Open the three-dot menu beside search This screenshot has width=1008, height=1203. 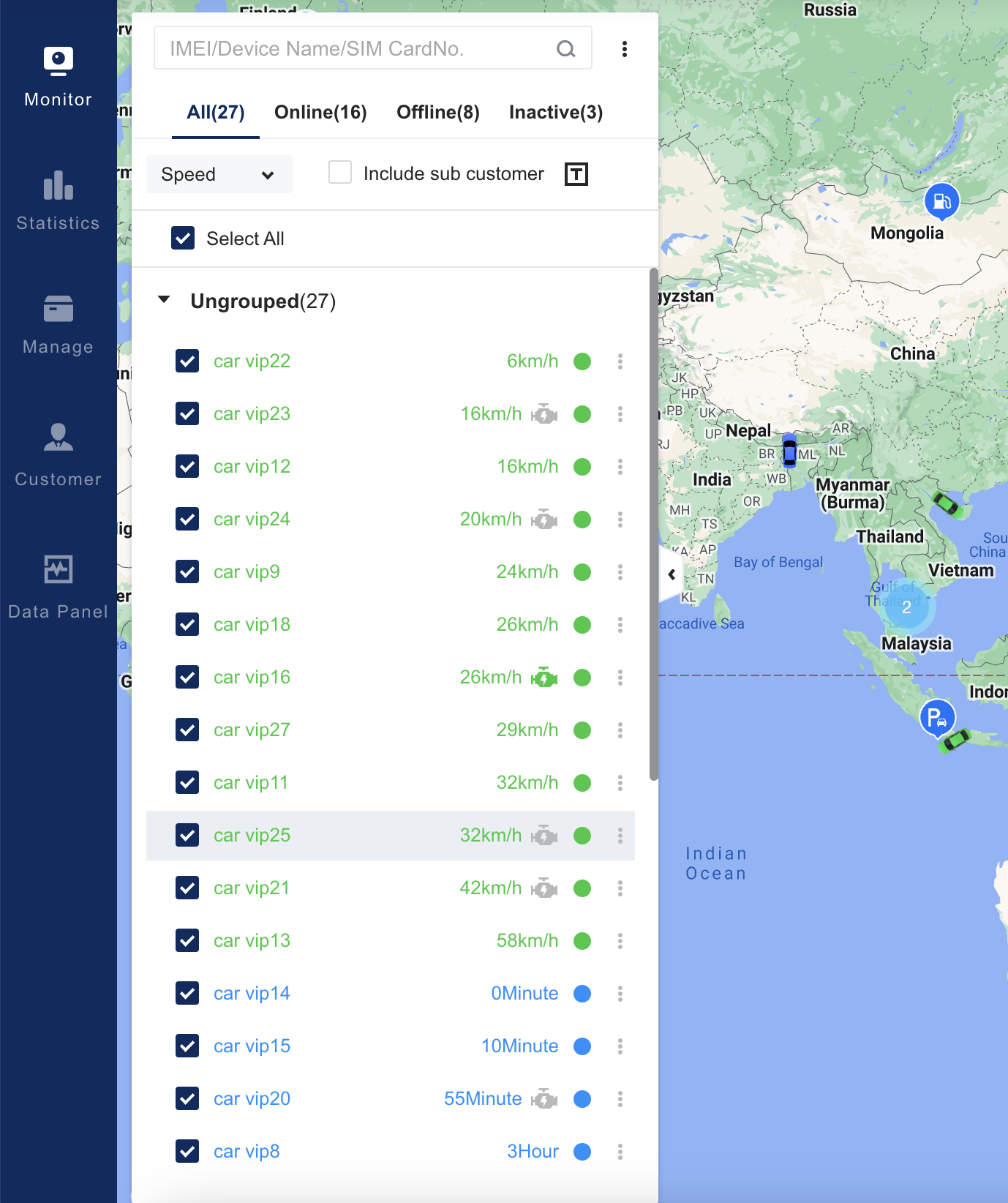click(624, 49)
